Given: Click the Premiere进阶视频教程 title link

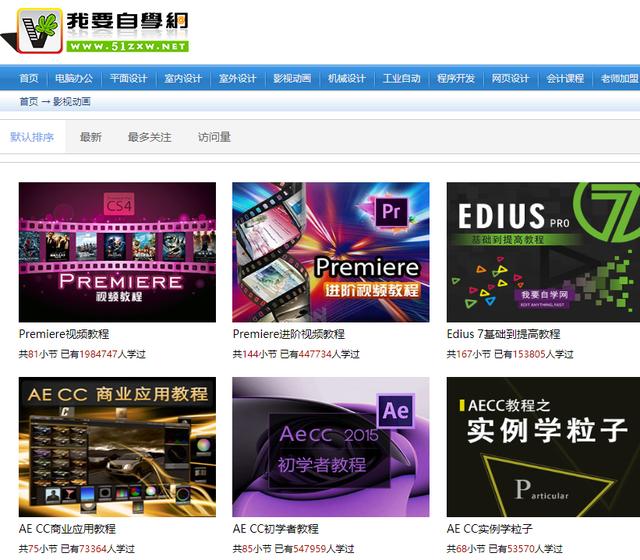Looking at the screenshot, I should tap(289, 334).
